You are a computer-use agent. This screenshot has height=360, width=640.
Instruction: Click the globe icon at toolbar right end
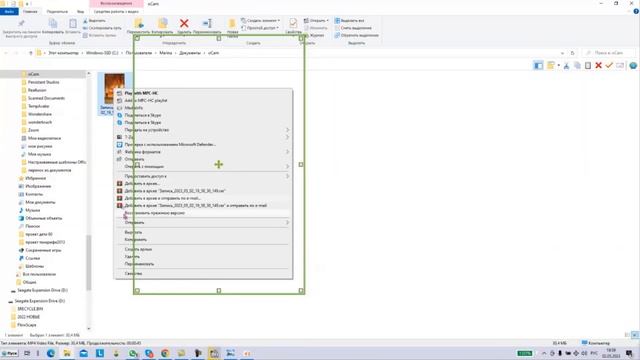[633, 65]
